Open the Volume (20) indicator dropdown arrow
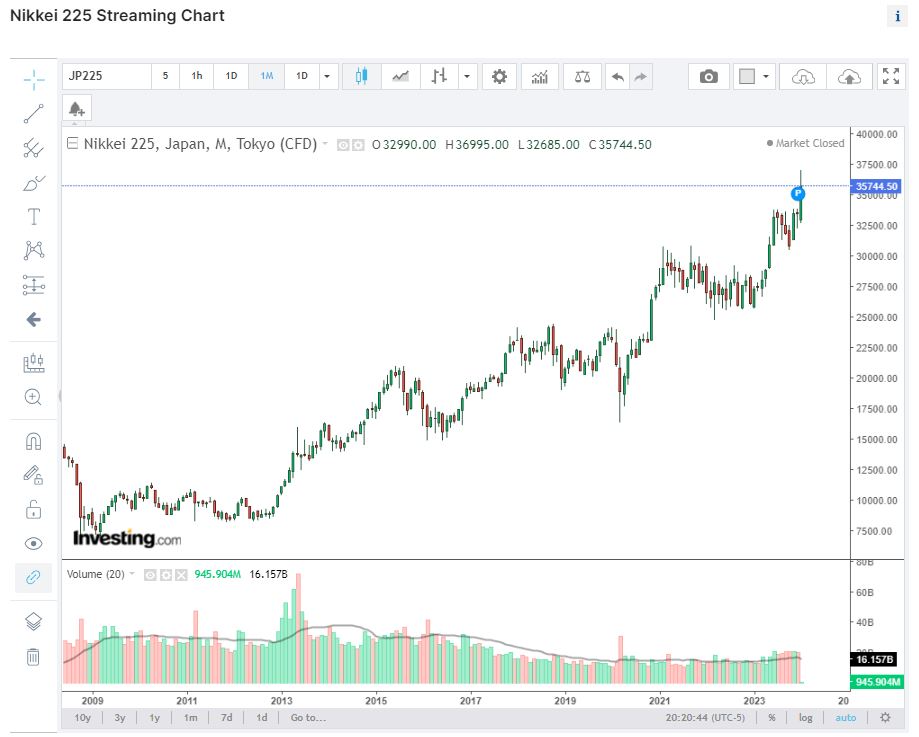The width and height of the screenshot is (919, 737). pos(132,574)
